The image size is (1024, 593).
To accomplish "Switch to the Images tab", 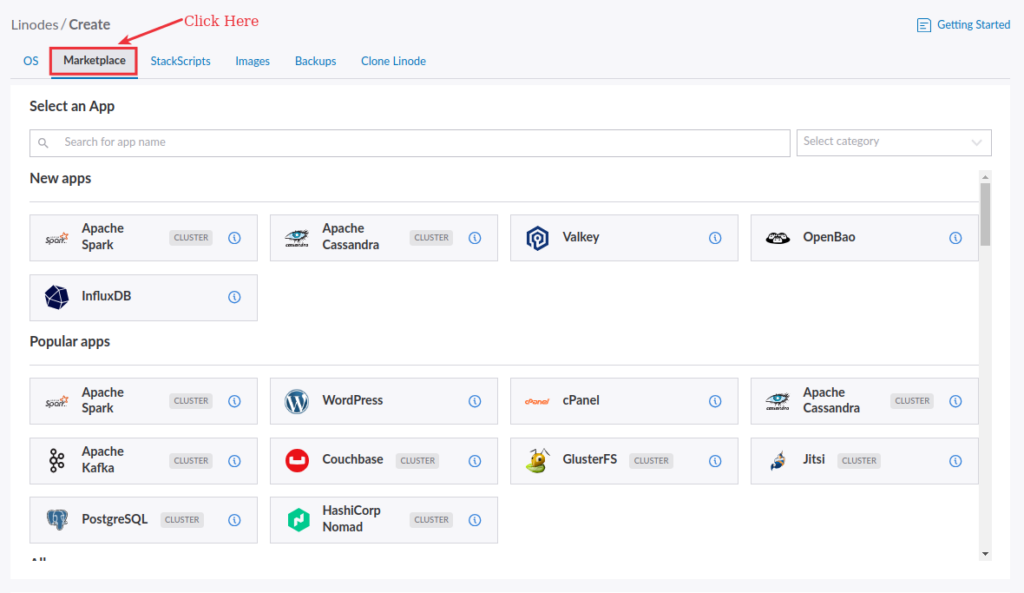I will [253, 61].
